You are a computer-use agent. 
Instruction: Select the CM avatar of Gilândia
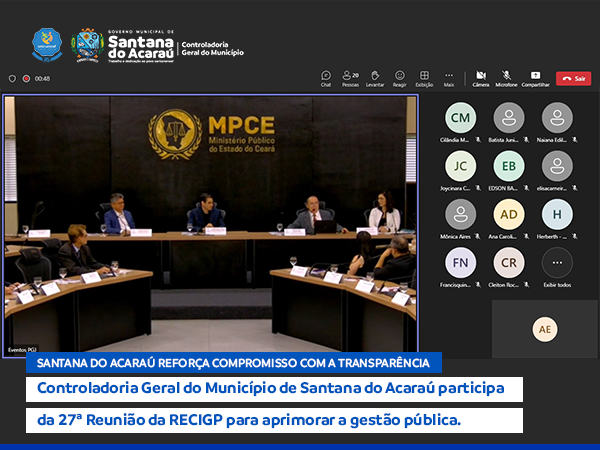point(460,117)
